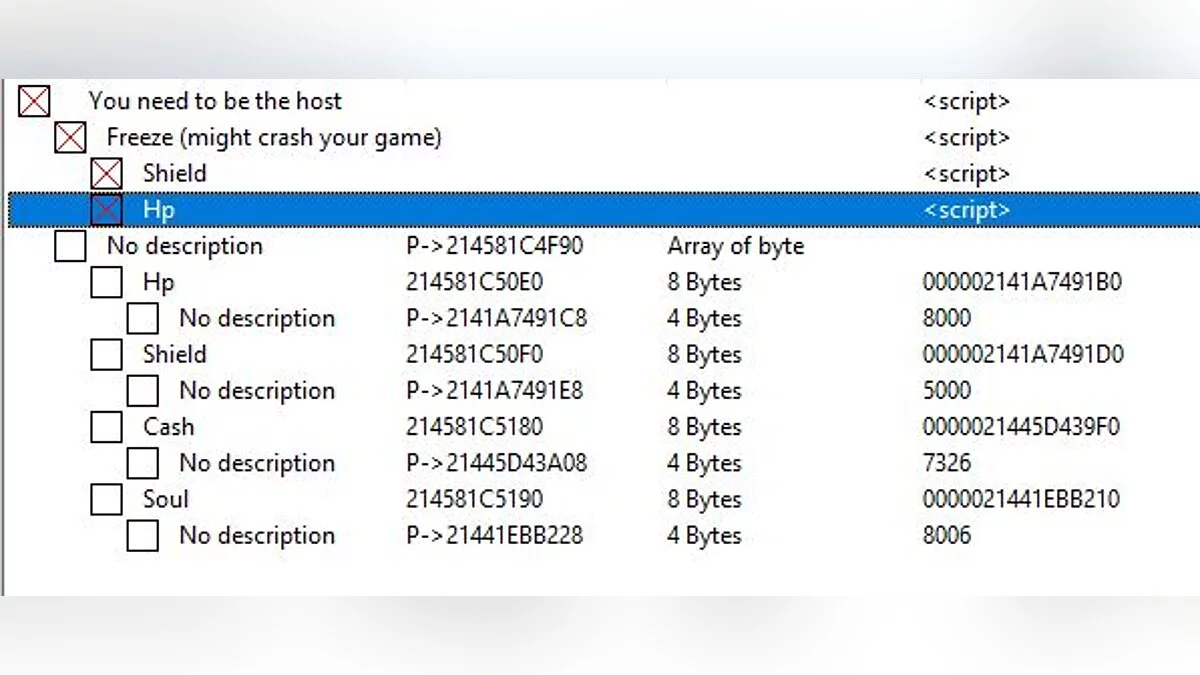Click the '8 Bytes' type of Soul row

click(x=704, y=500)
